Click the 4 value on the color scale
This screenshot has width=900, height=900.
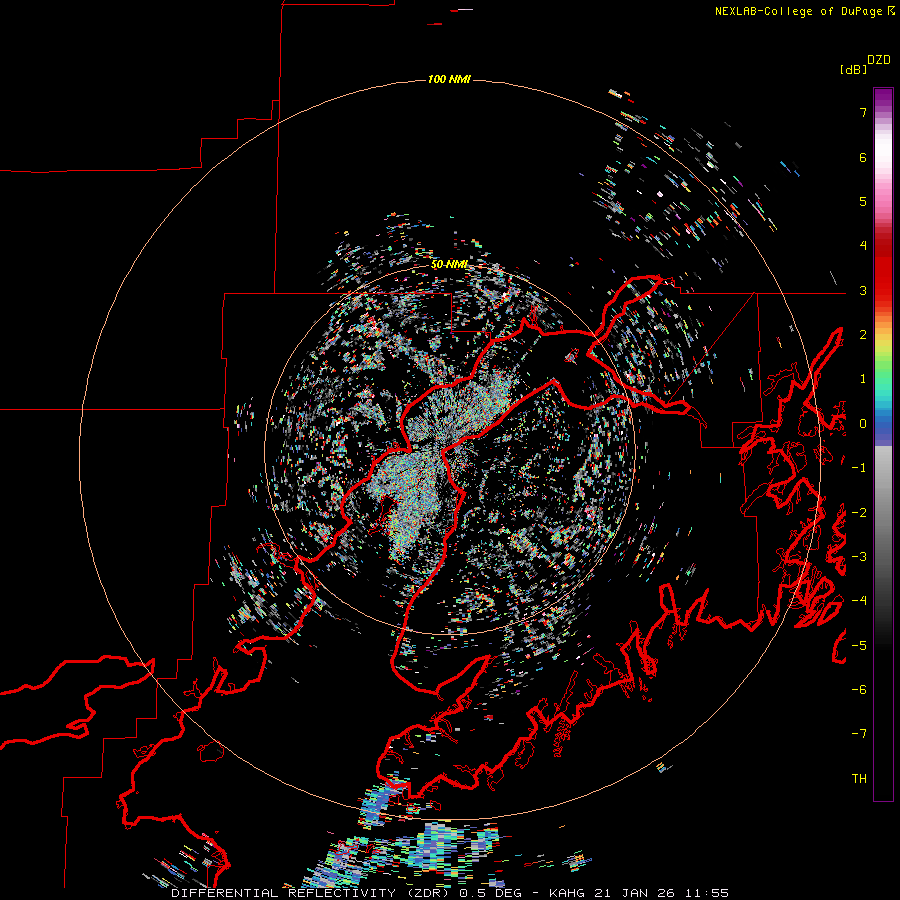coord(863,246)
